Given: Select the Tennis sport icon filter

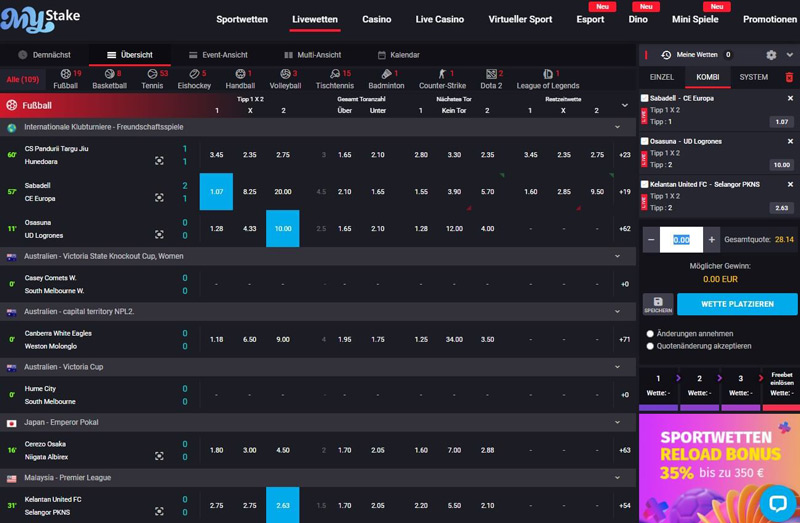Looking at the screenshot, I should pos(152,79).
